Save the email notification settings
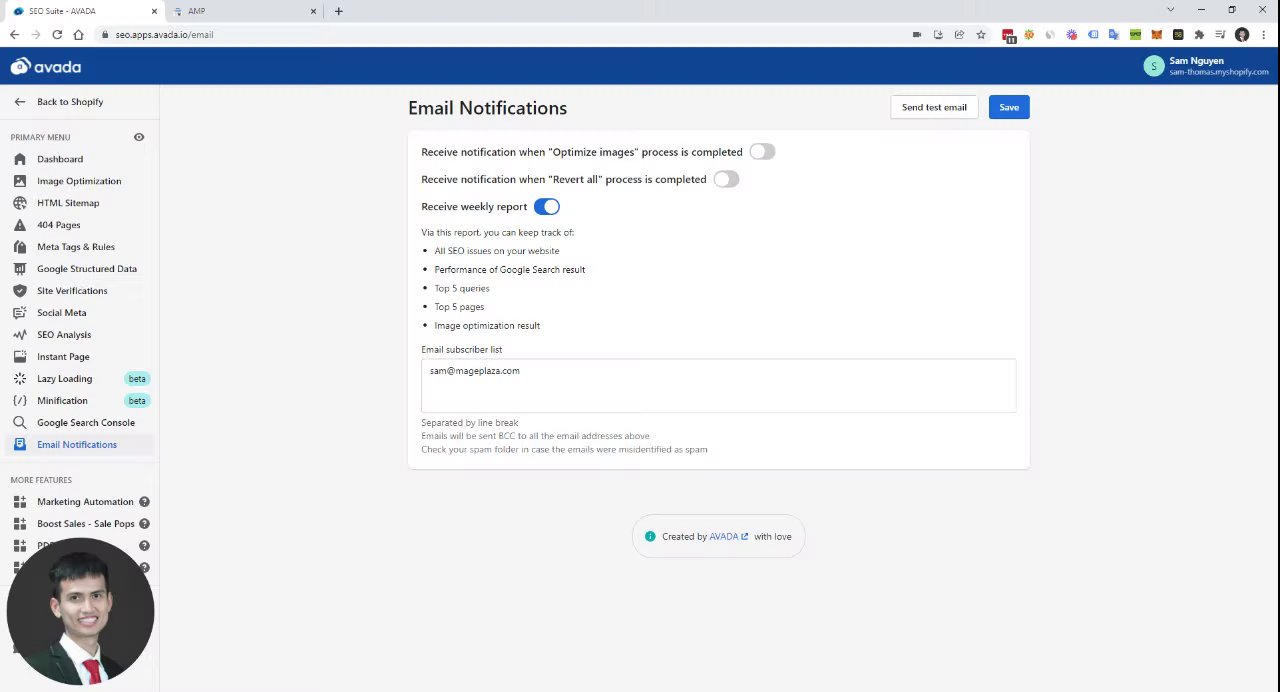1280x692 pixels. (1009, 107)
